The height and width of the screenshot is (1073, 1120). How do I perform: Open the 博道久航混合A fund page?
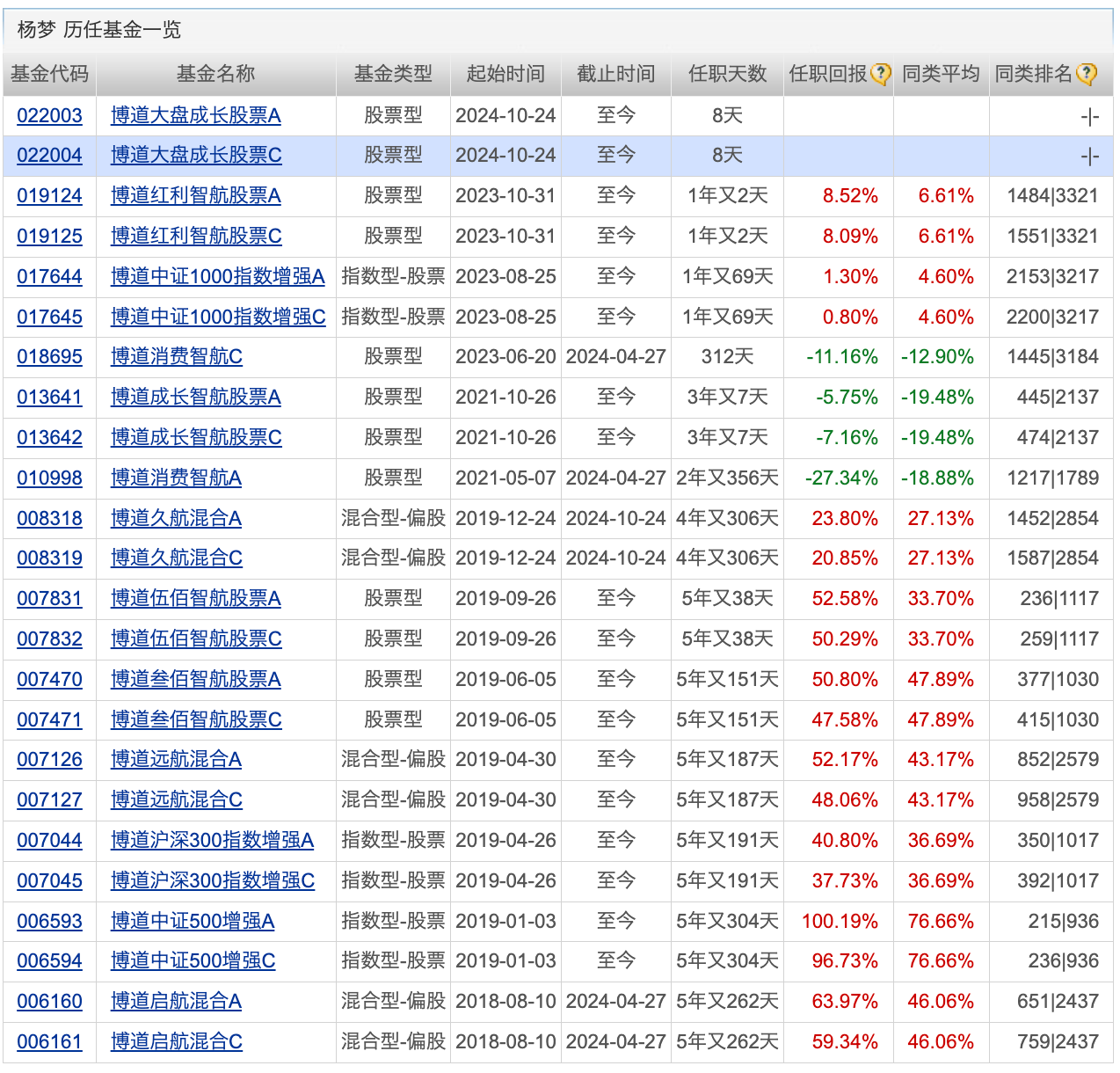click(x=176, y=519)
